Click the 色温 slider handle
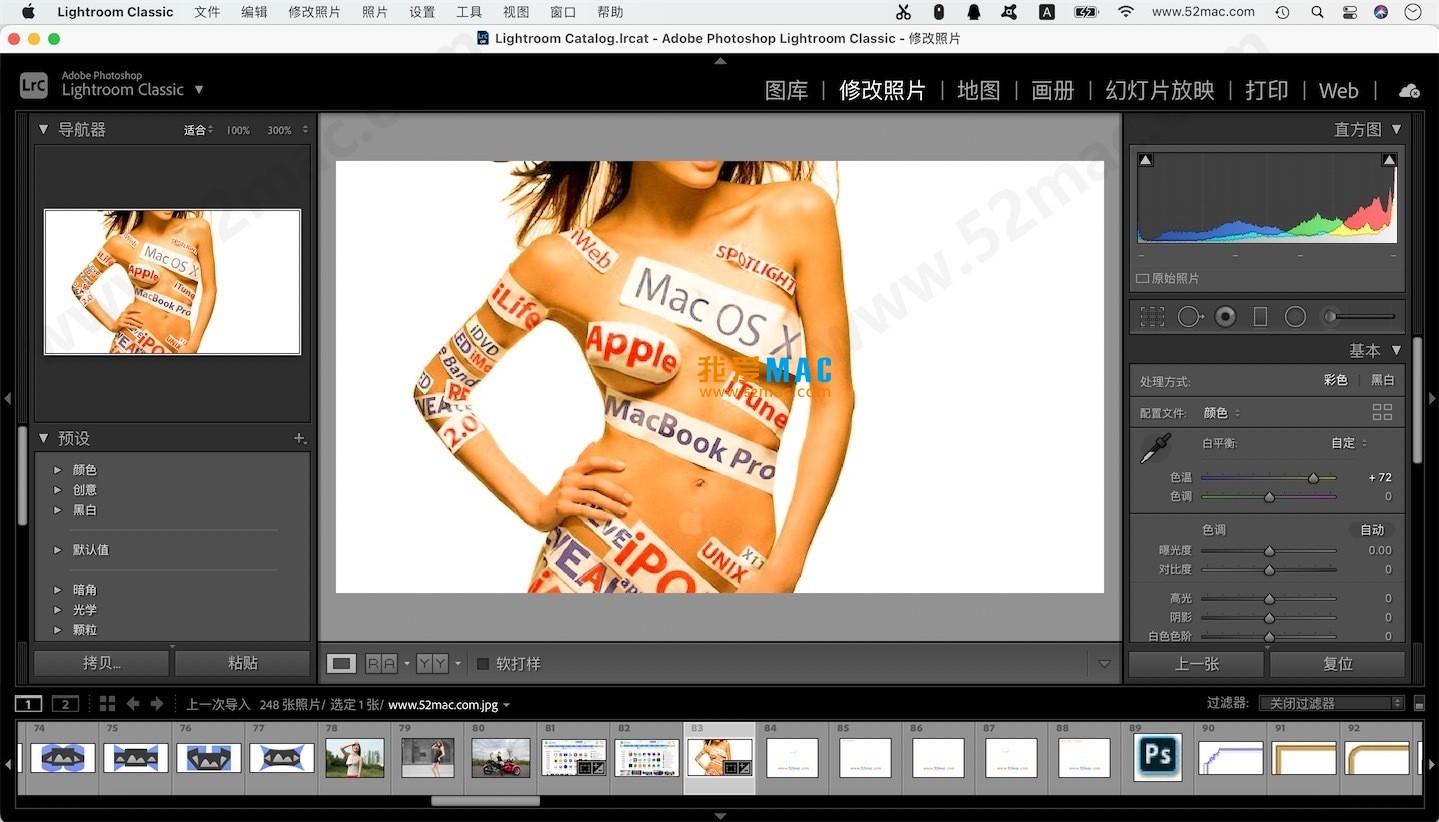This screenshot has height=822, width=1439. point(1313,478)
